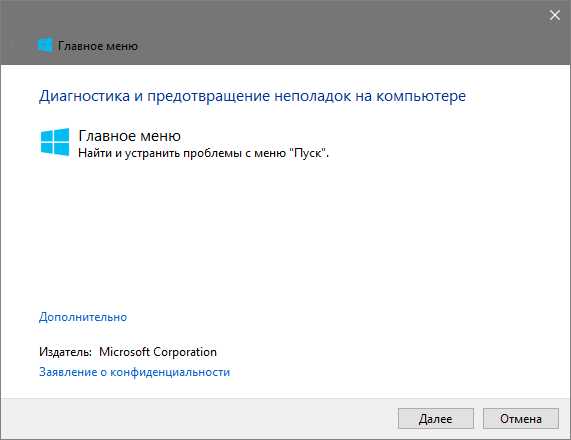This screenshot has width=571, height=440.
Task: Close the troubleshooter with the X icon
Action: point(555,15)
